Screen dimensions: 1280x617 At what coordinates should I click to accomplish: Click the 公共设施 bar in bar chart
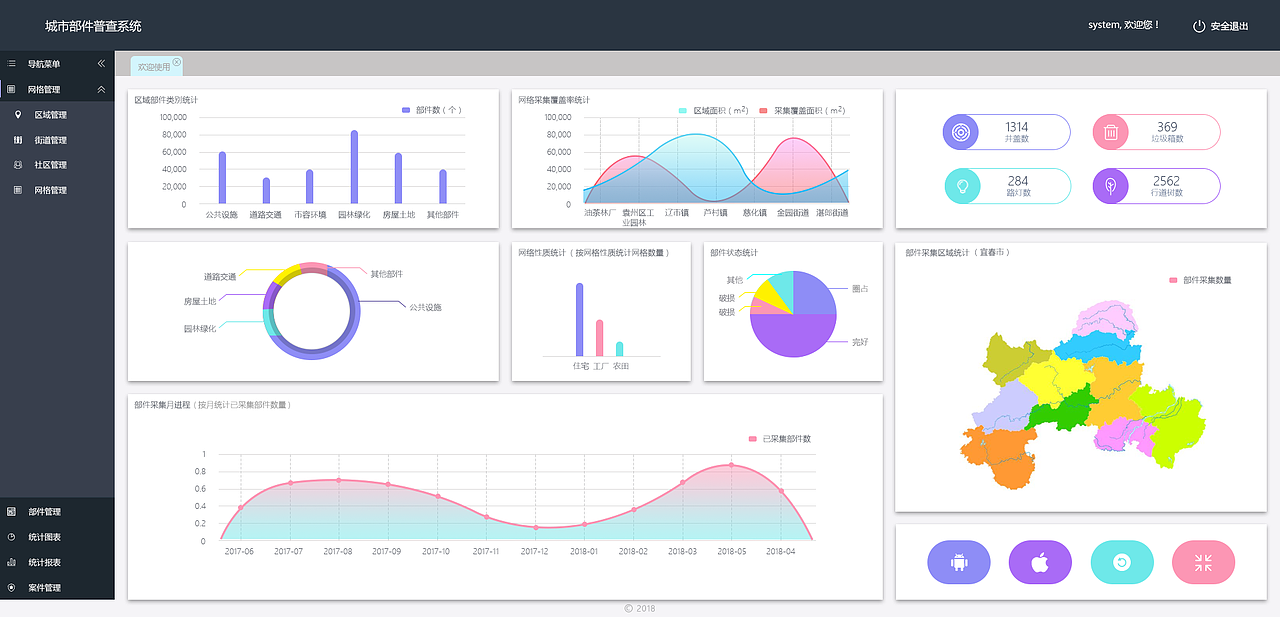tap(222, 178)
